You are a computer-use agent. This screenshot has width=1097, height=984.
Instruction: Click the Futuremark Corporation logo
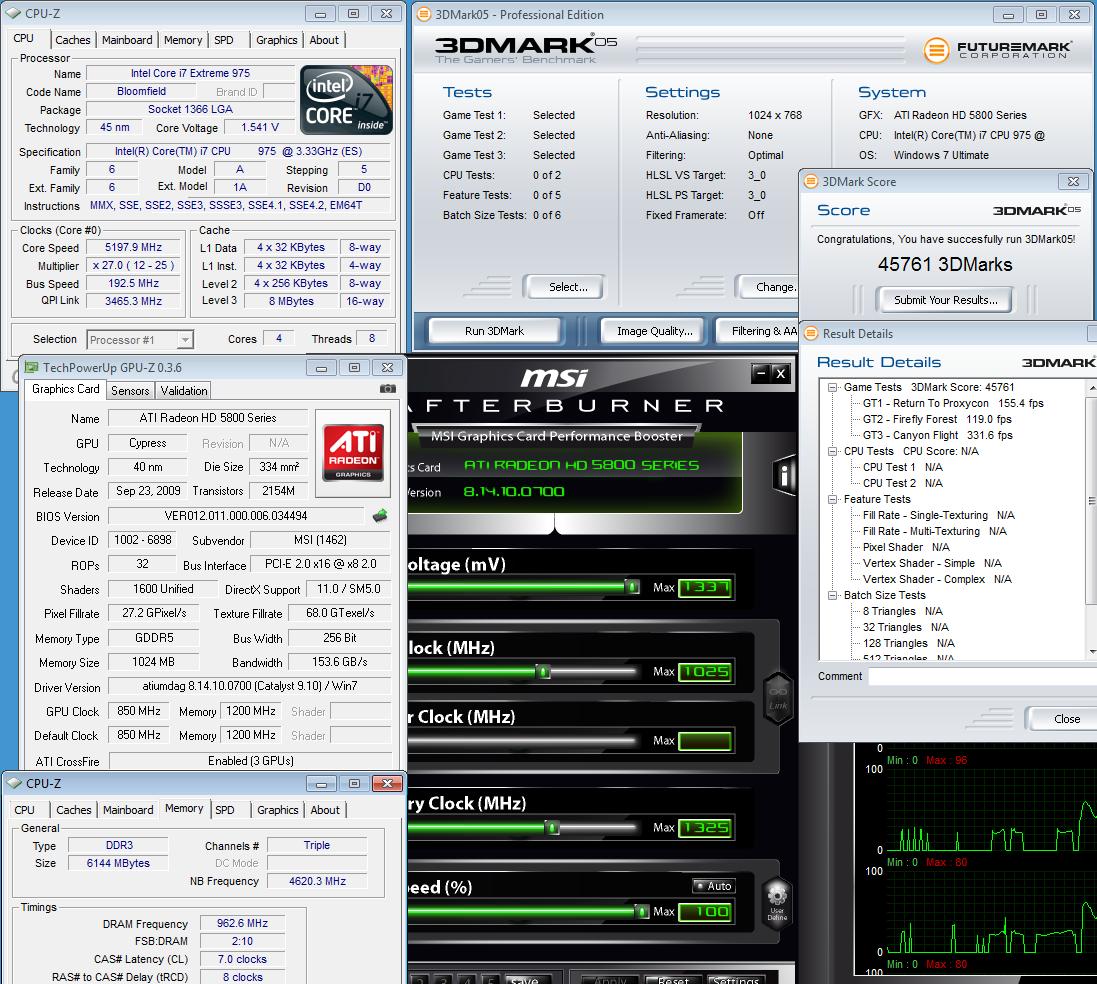coord(998,50)
